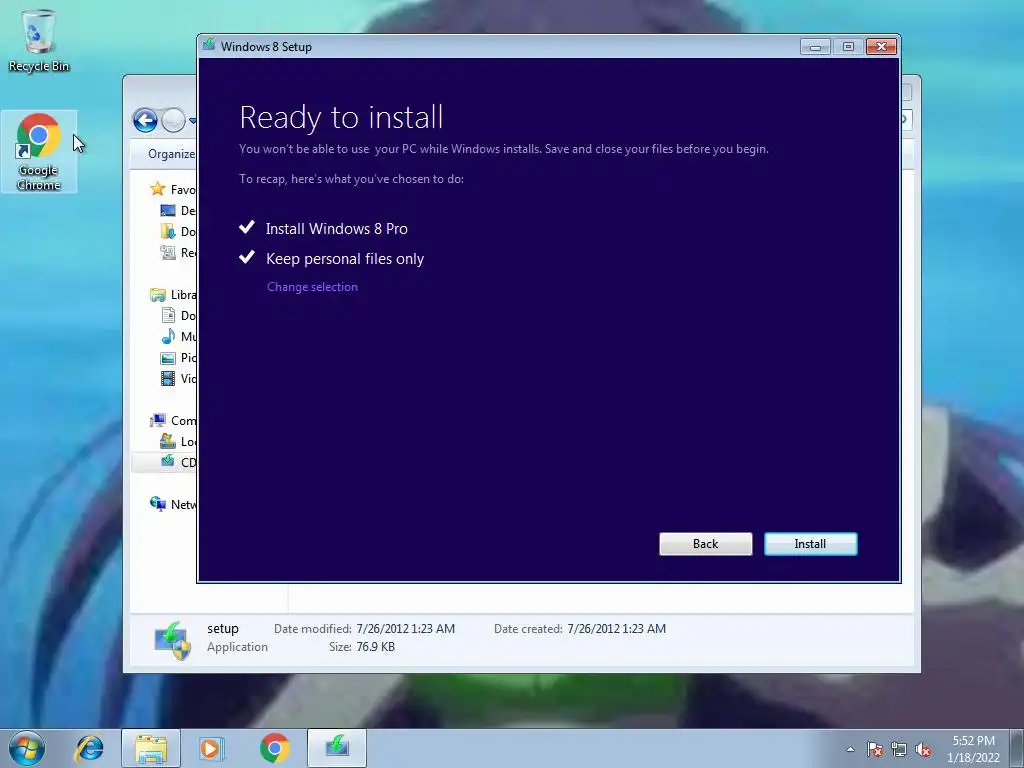Select Network in navigation pane
Image resolution: width=1024 pixels, height=768 pixels.
173,504
